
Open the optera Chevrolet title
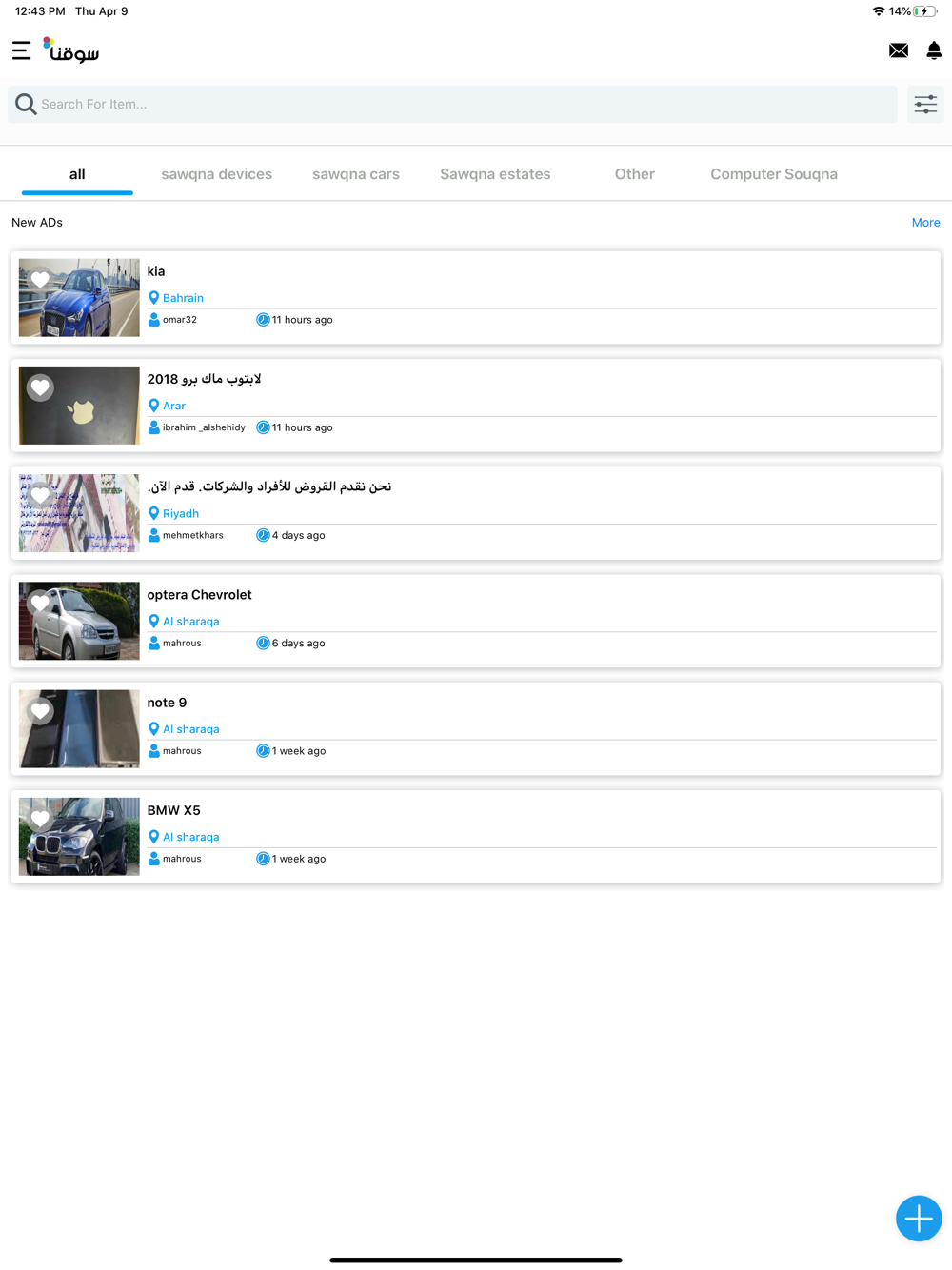point(199,595)
